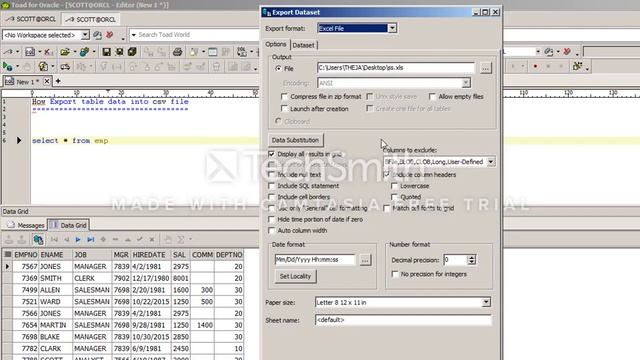Check Launch after creation option
The image size is (640, 360).
(x=284, y=109)
